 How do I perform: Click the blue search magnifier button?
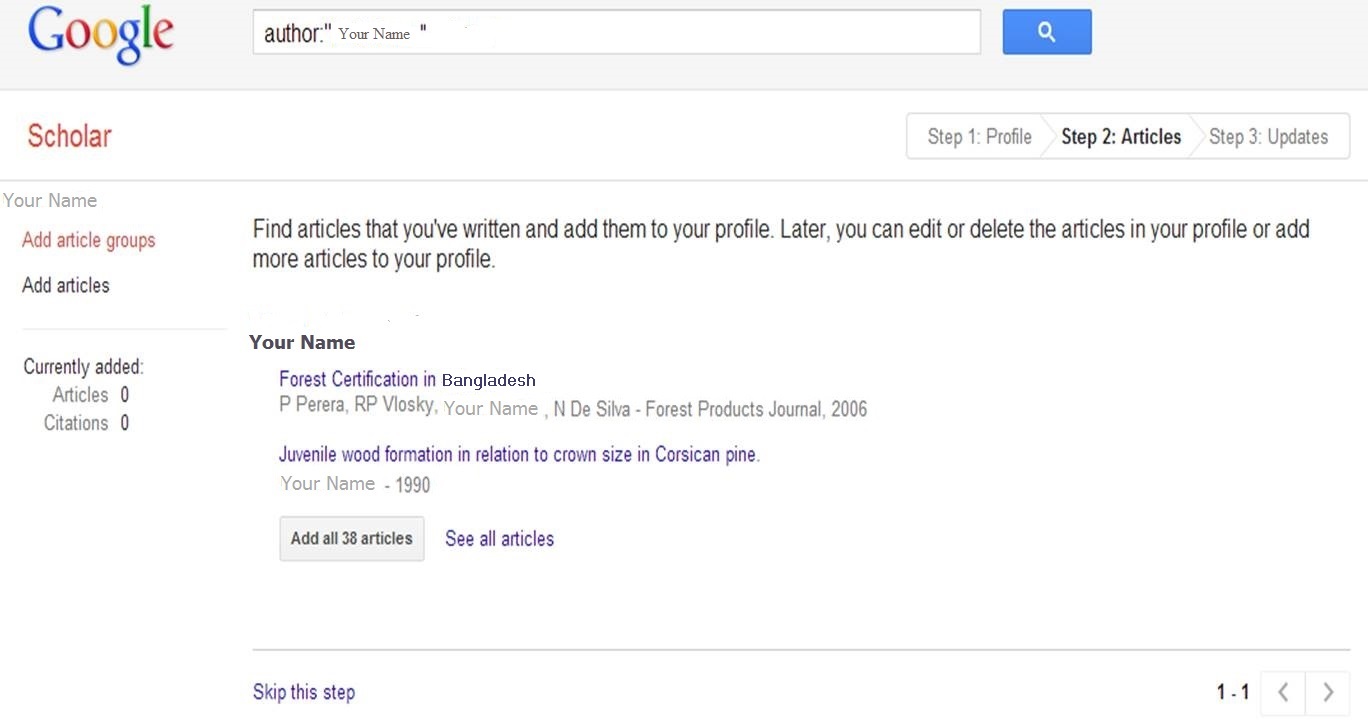1047,32
